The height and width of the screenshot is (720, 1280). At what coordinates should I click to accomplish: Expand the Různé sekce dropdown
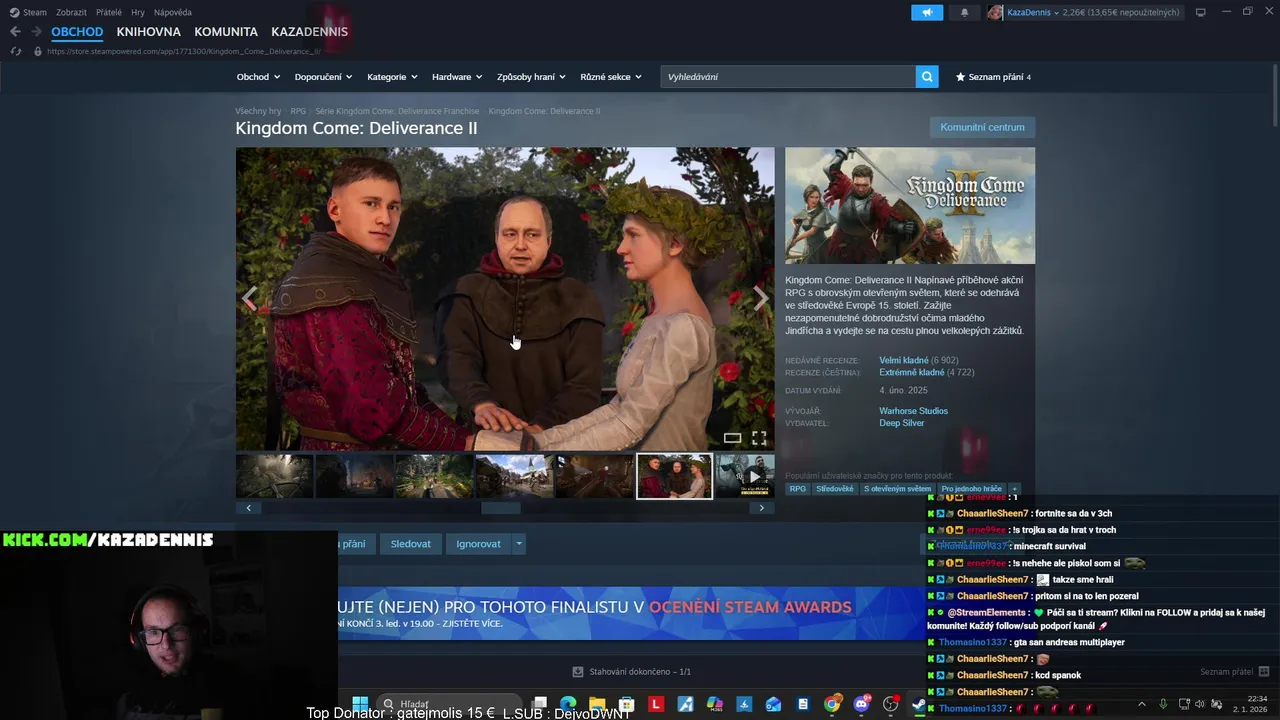tap(611, 77)
